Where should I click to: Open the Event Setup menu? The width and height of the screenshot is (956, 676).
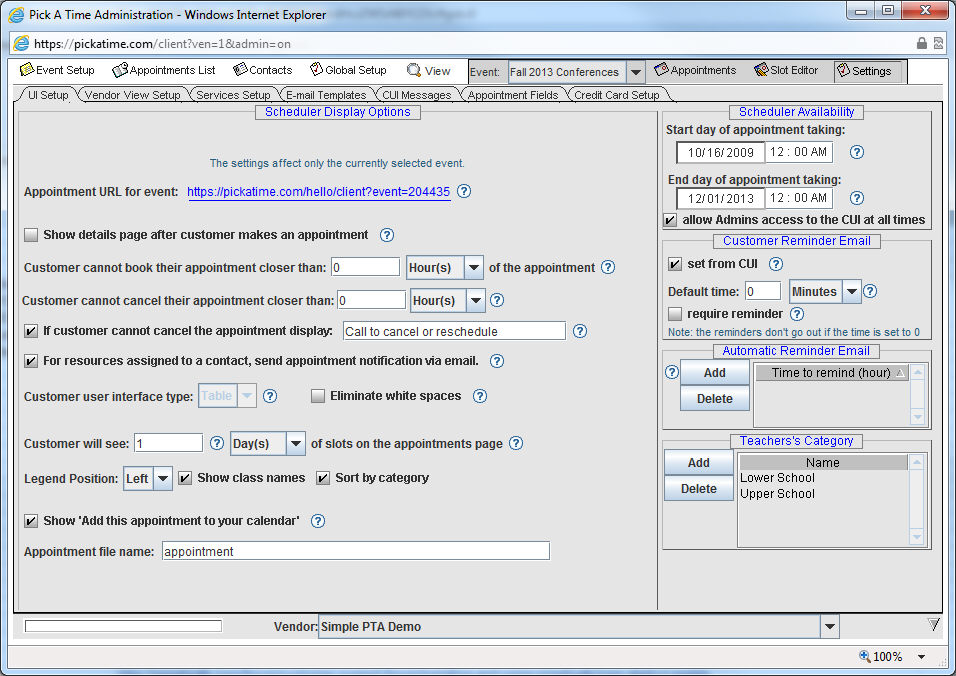[x=57, y=70]
